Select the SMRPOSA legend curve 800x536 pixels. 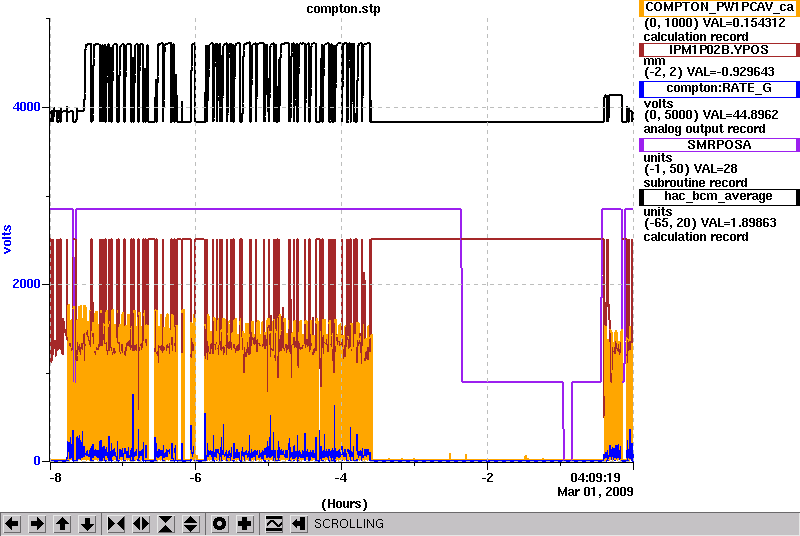(x=719, y=145)
